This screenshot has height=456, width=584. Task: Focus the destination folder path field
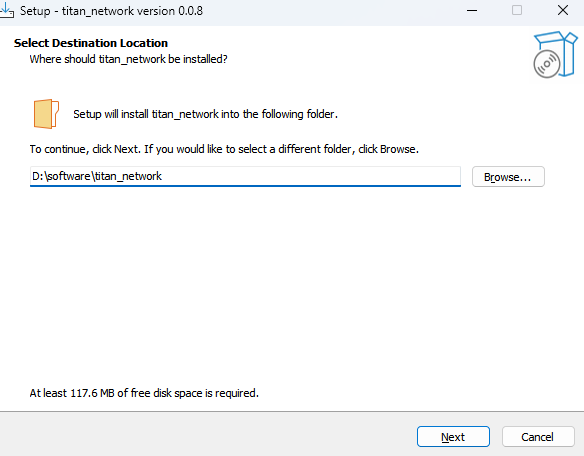pos(245,176)
